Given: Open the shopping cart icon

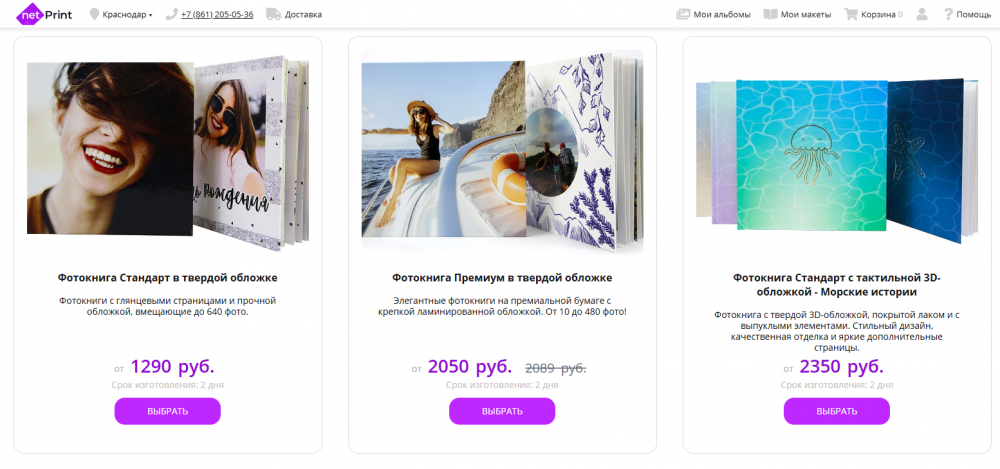Looking at the screenshot, I should click(x=851, y=15).
